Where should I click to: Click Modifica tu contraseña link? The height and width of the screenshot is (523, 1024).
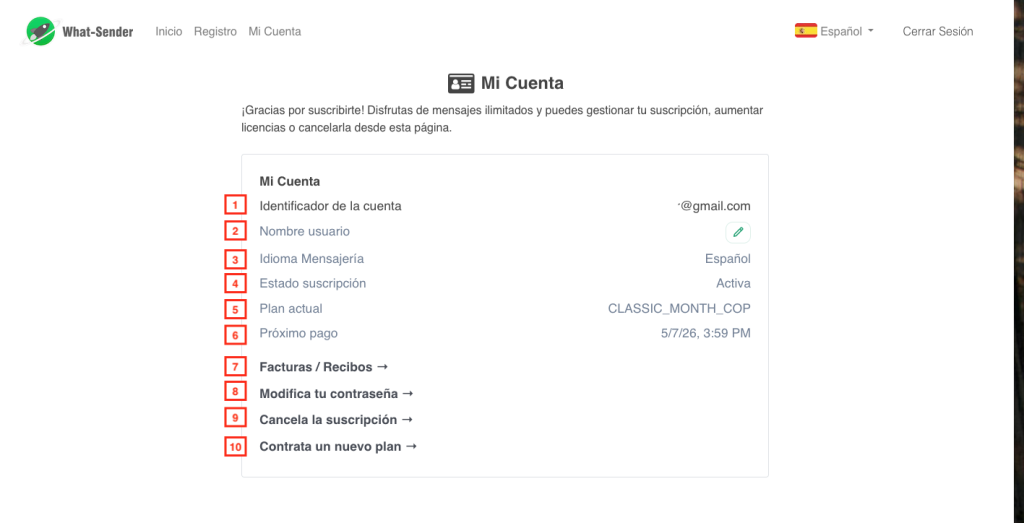[336, 394]
